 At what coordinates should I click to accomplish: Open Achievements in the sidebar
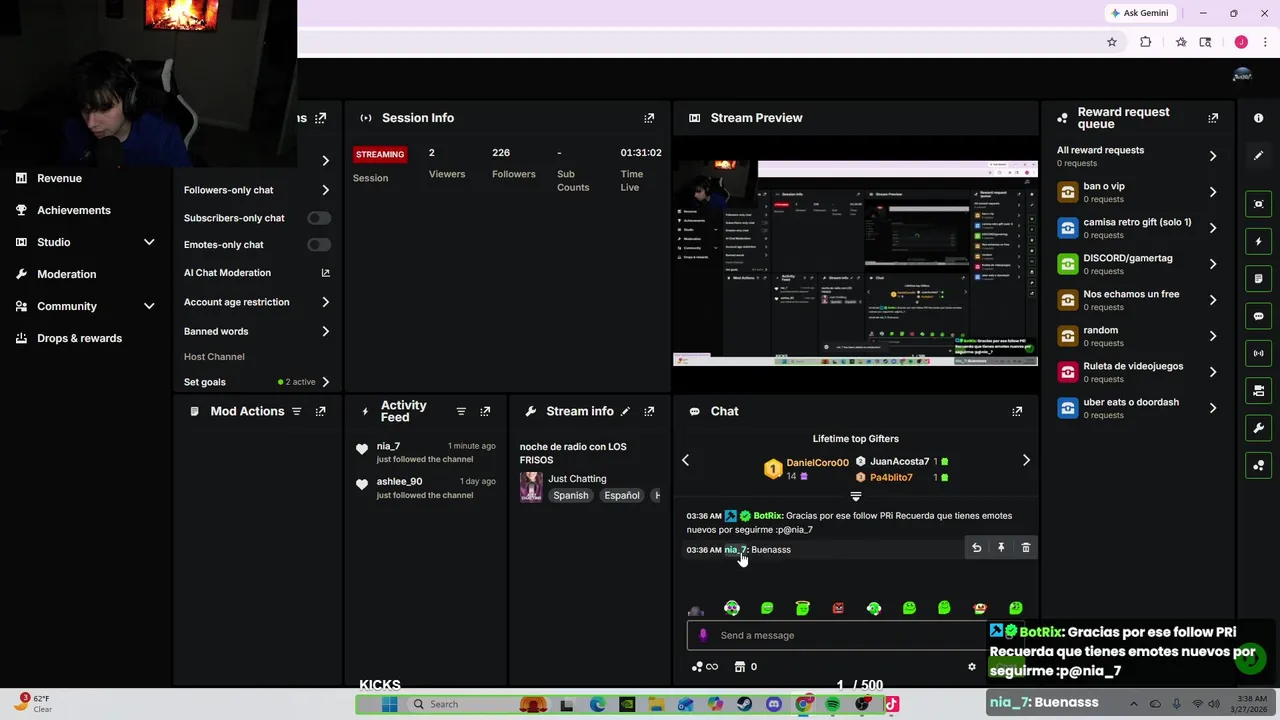(74, 210)
